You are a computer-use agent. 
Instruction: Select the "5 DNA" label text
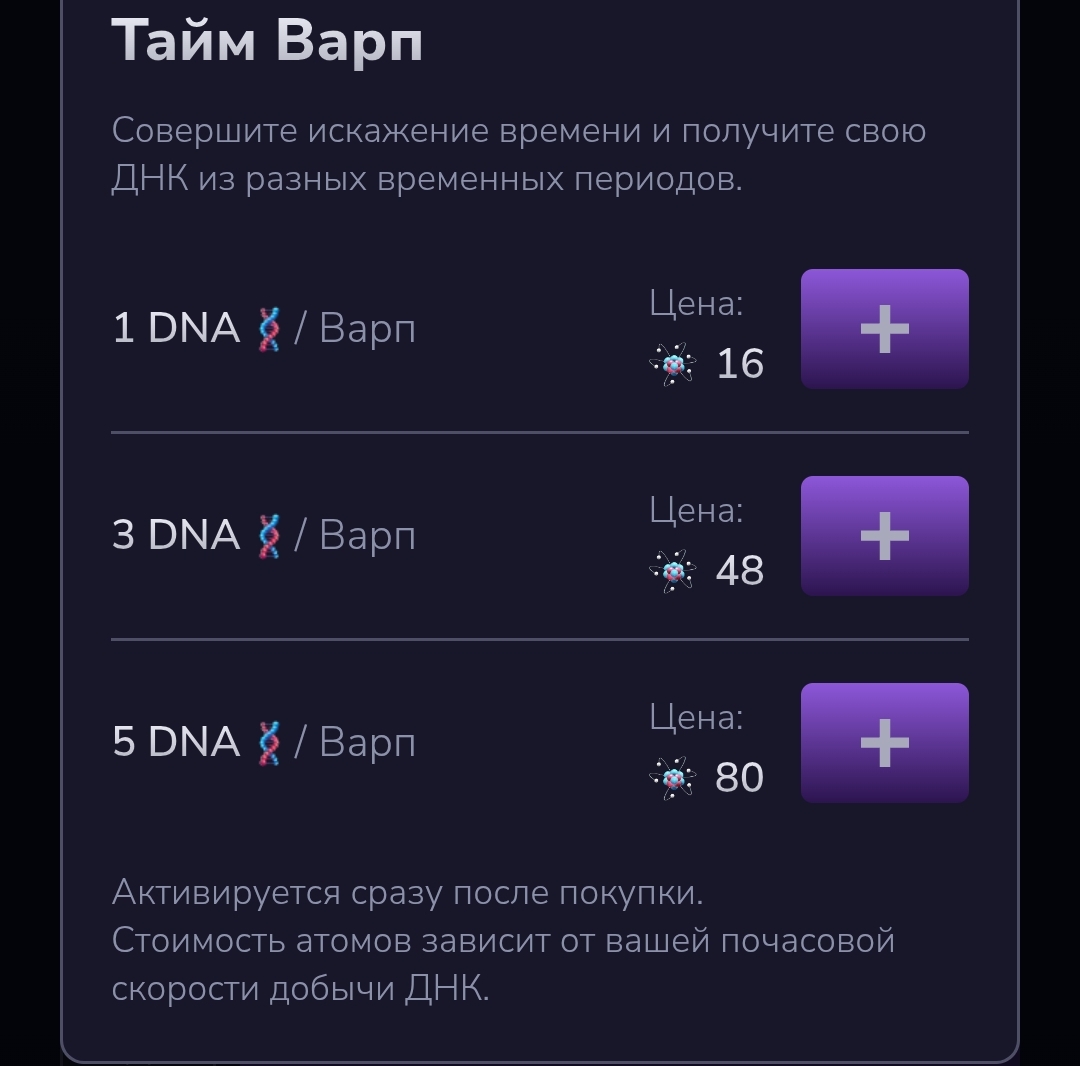pos(176,743)
